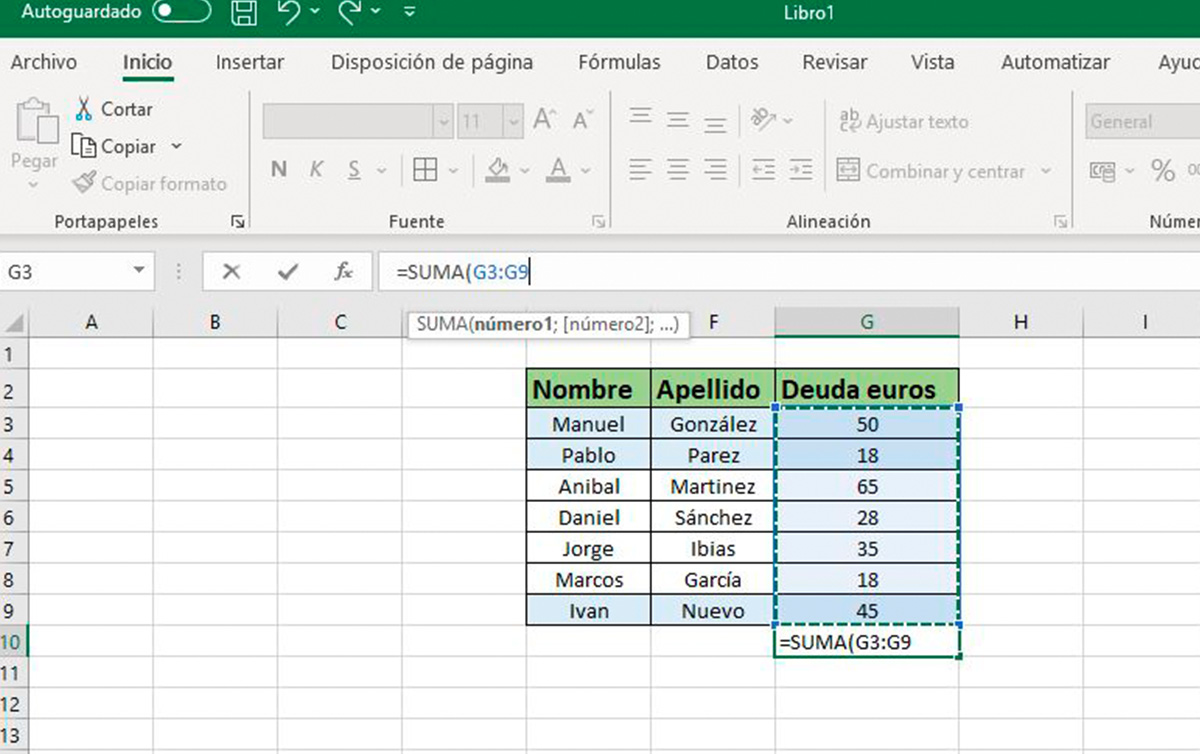This screenshot has width=1200, height=754.
Task: Click the decrease indent icon
Action: [x=763, y=170]
